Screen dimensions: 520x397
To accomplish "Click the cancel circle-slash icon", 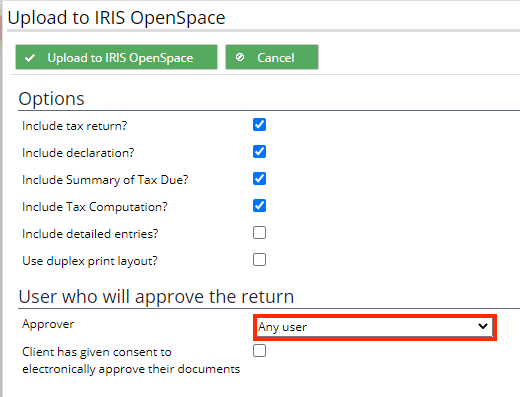I will tap(240, 57).
